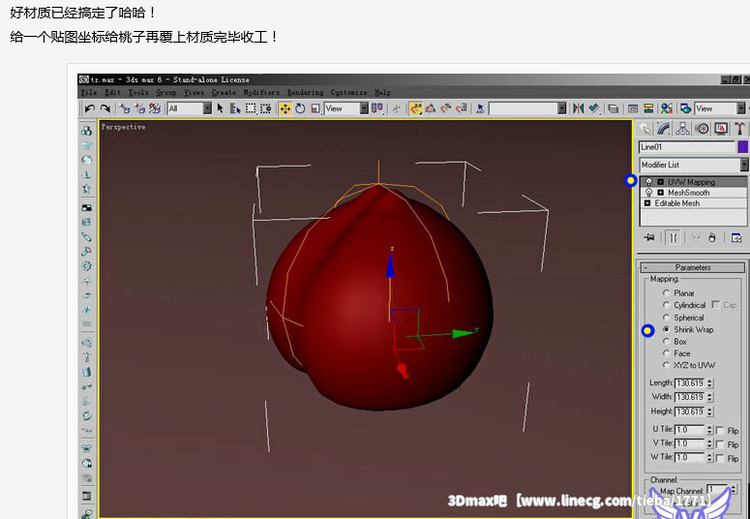This screenshot has width=750, height=519.
Task: Click the Undo arrow icon
Action: coord(89,109)
